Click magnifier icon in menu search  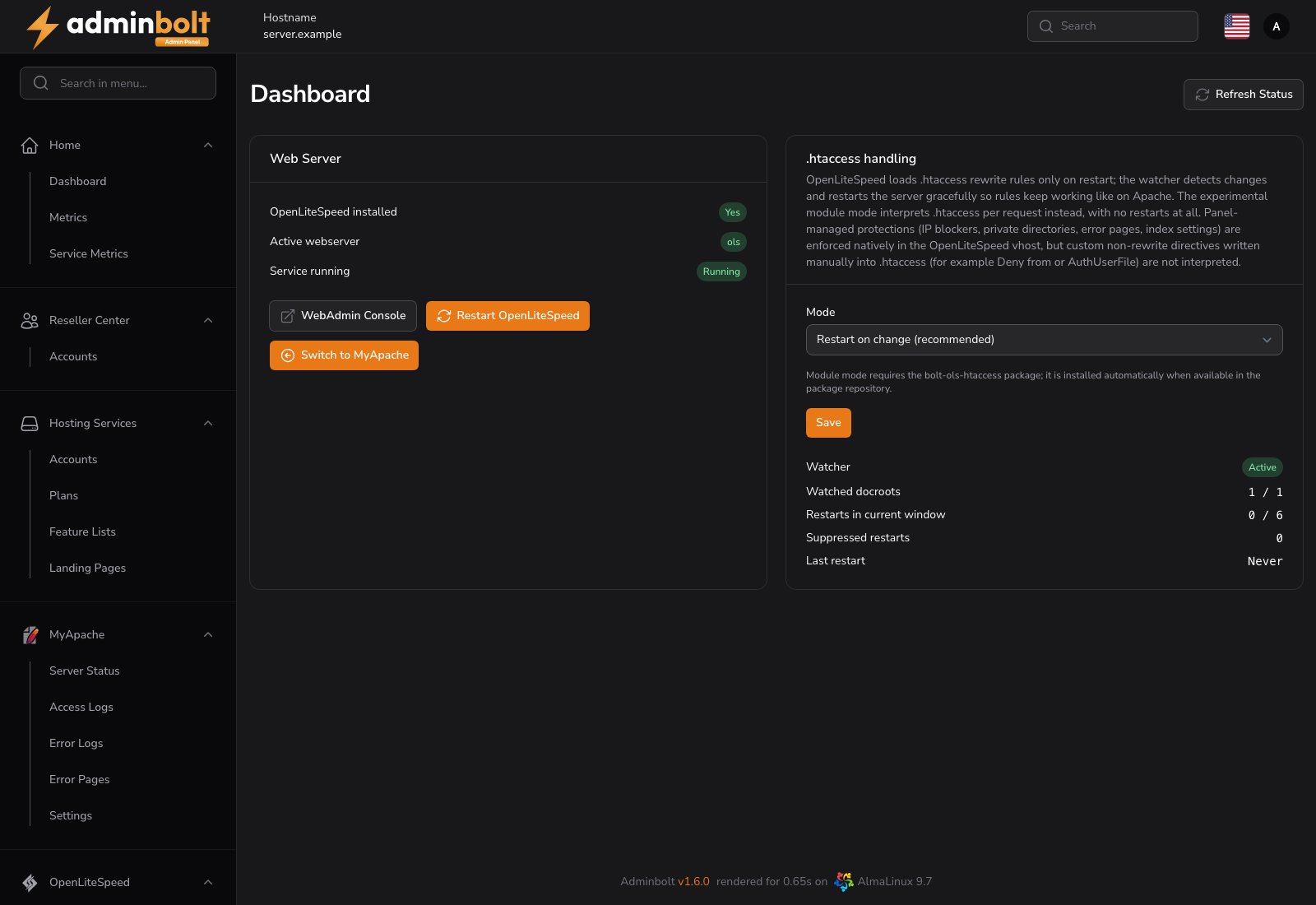41,83
